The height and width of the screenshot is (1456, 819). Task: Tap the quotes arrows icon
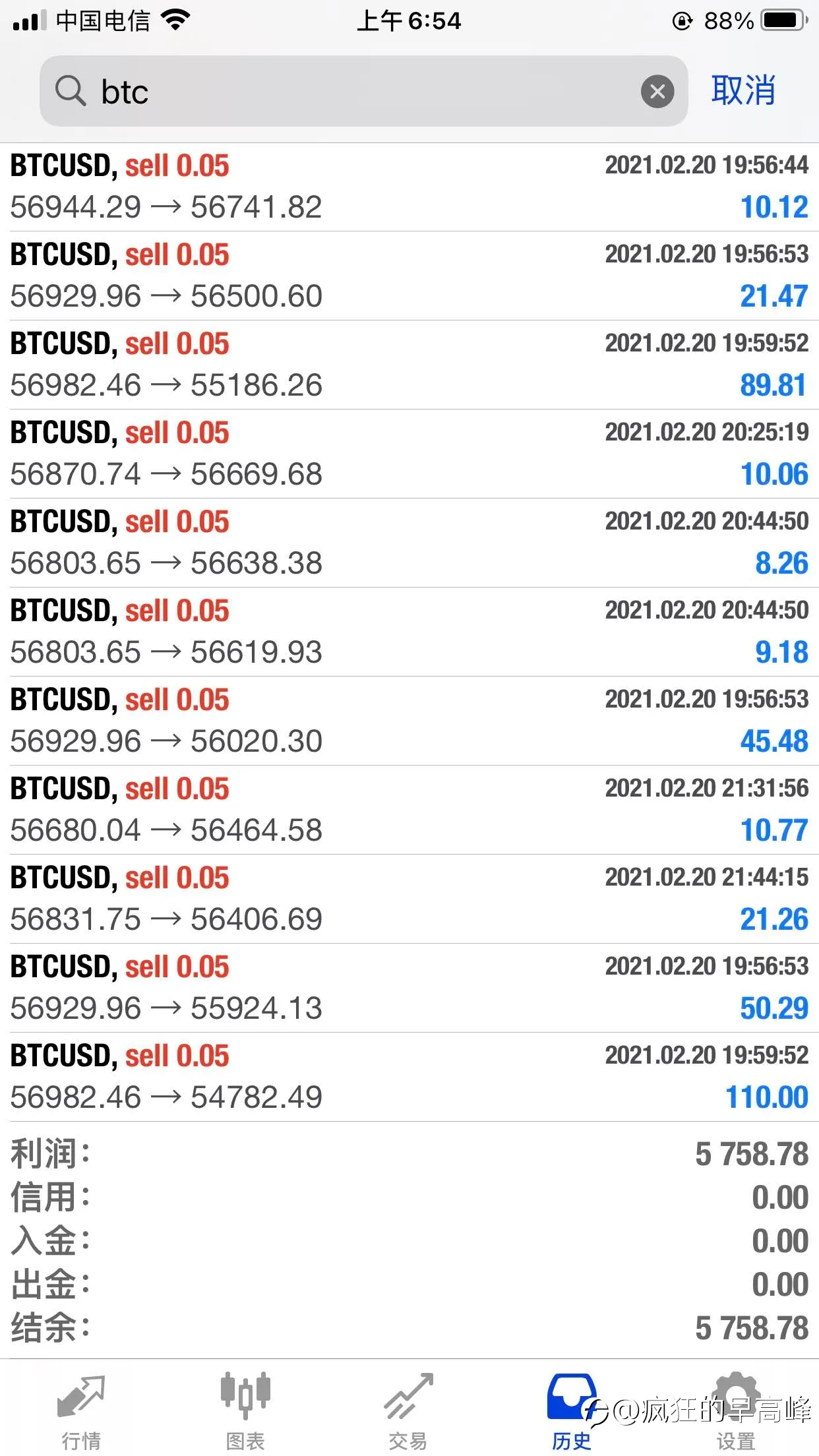81,1395
